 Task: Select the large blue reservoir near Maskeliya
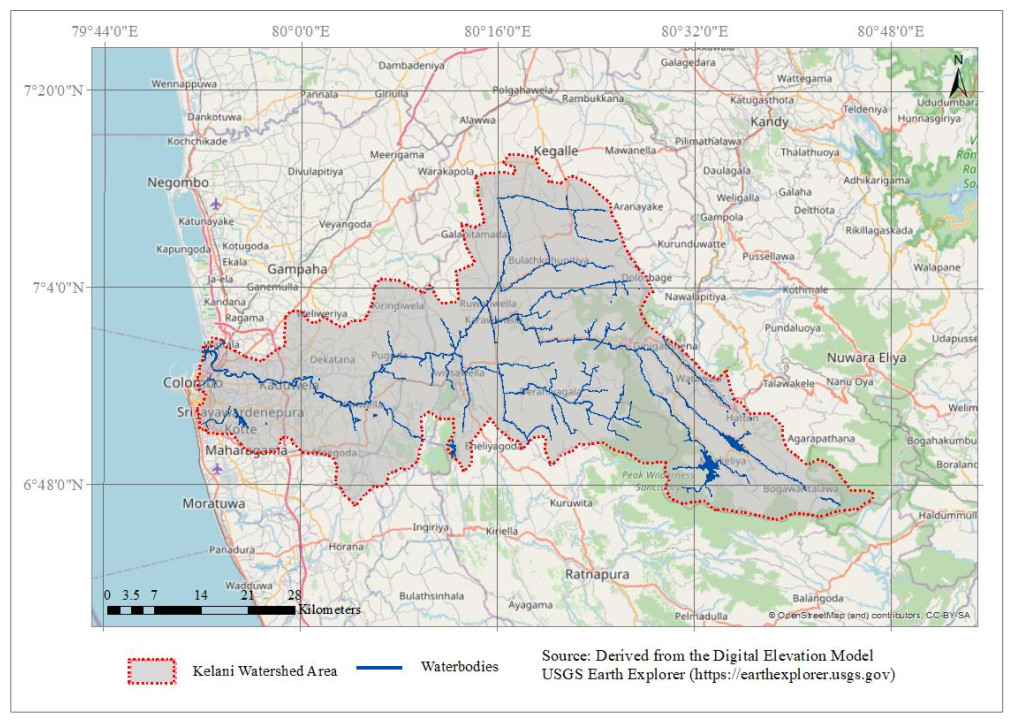tap(711, 468)
